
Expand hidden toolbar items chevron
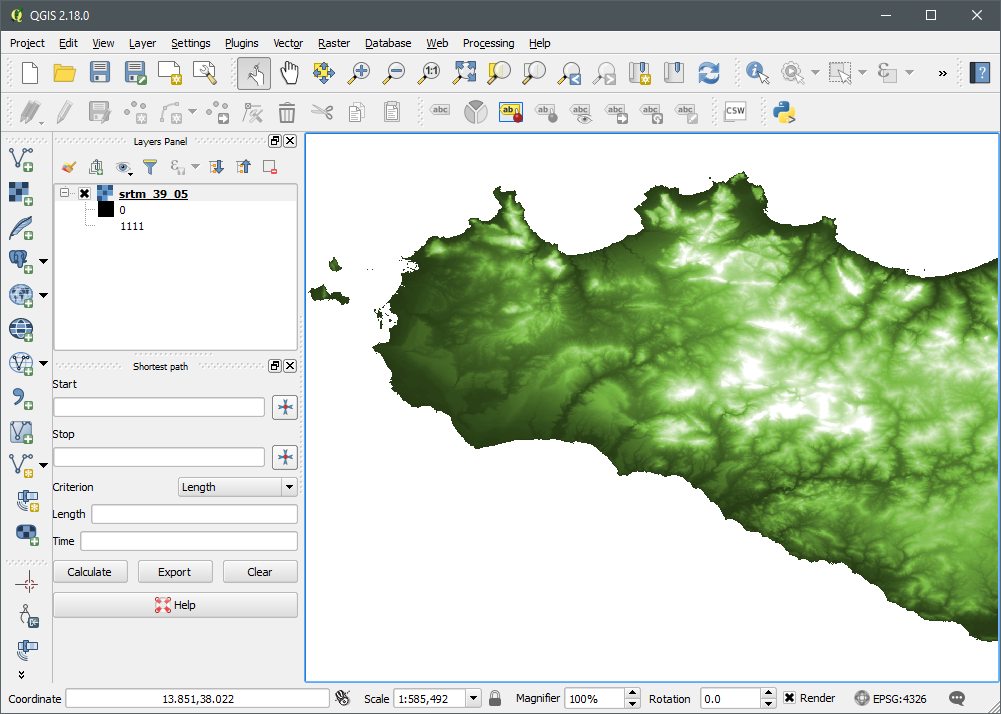(942, 73)
